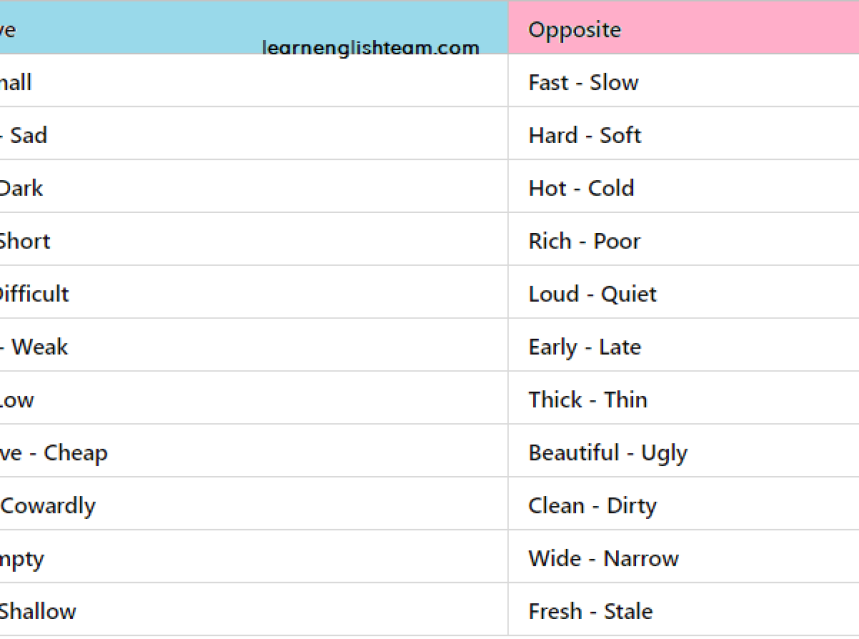This screenshot has height=639, width=859.
Task: Select the "Hot - Cold" entry
Action: coord(581,189)
